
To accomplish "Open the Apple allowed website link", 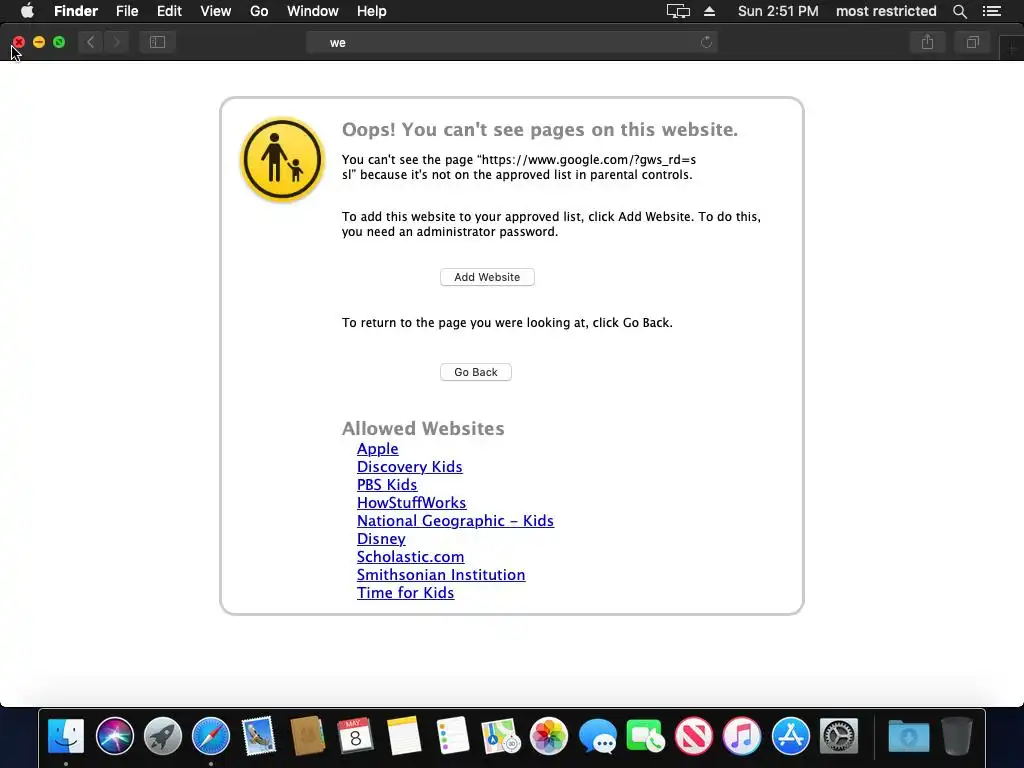I will tap(377, 449).
